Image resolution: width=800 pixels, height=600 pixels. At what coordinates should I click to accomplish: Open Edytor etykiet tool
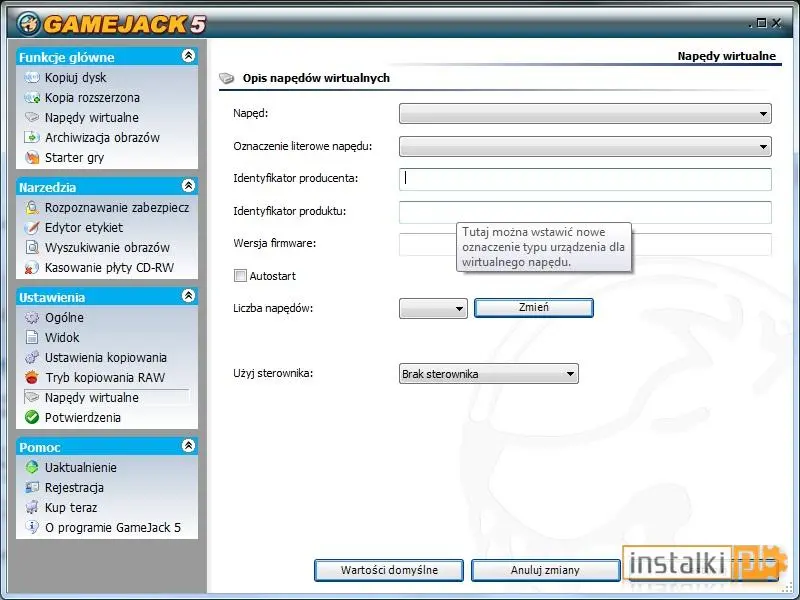tap(84, 228)
